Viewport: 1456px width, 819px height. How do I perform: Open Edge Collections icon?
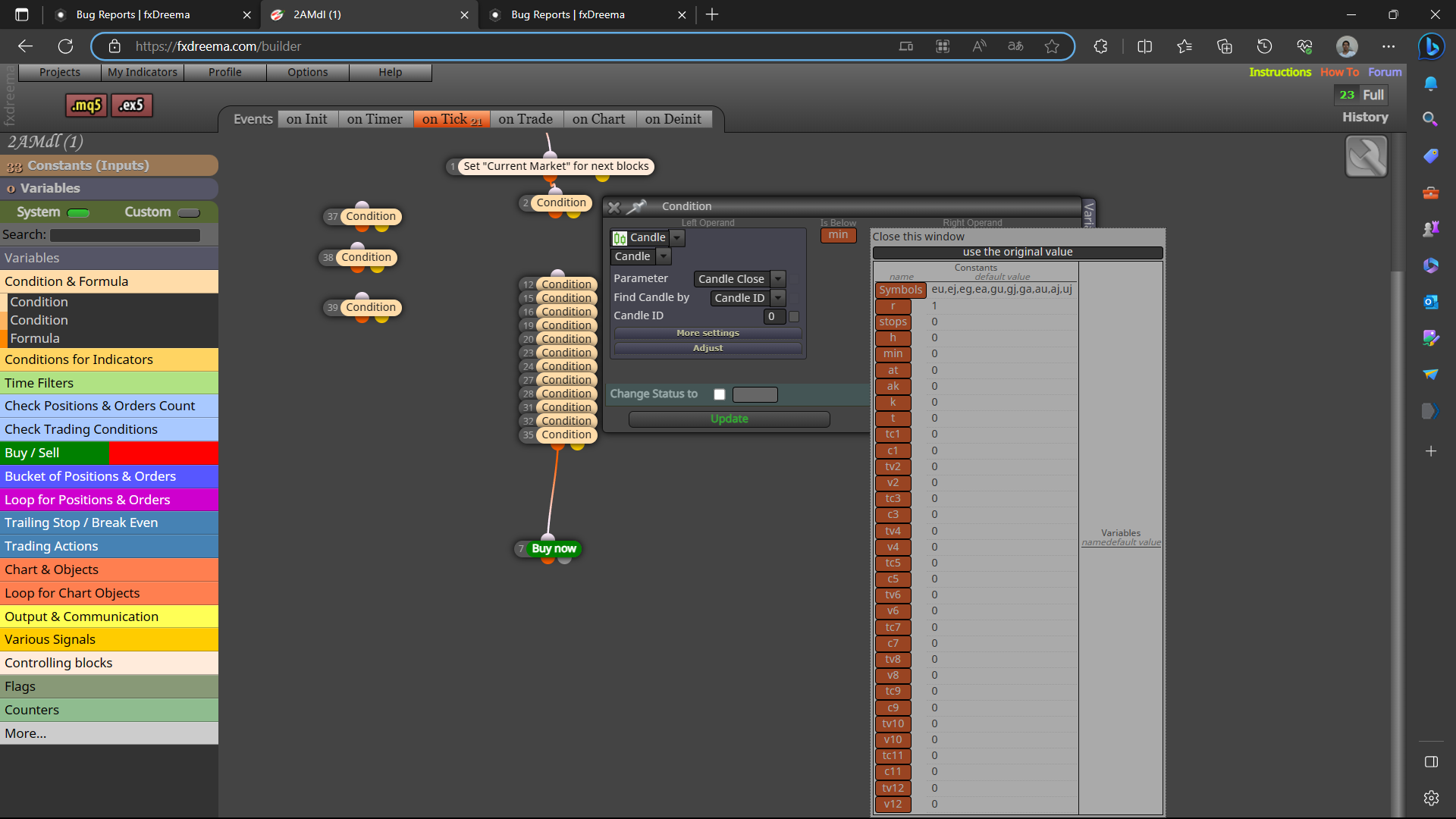click(x=1224, y=46)
